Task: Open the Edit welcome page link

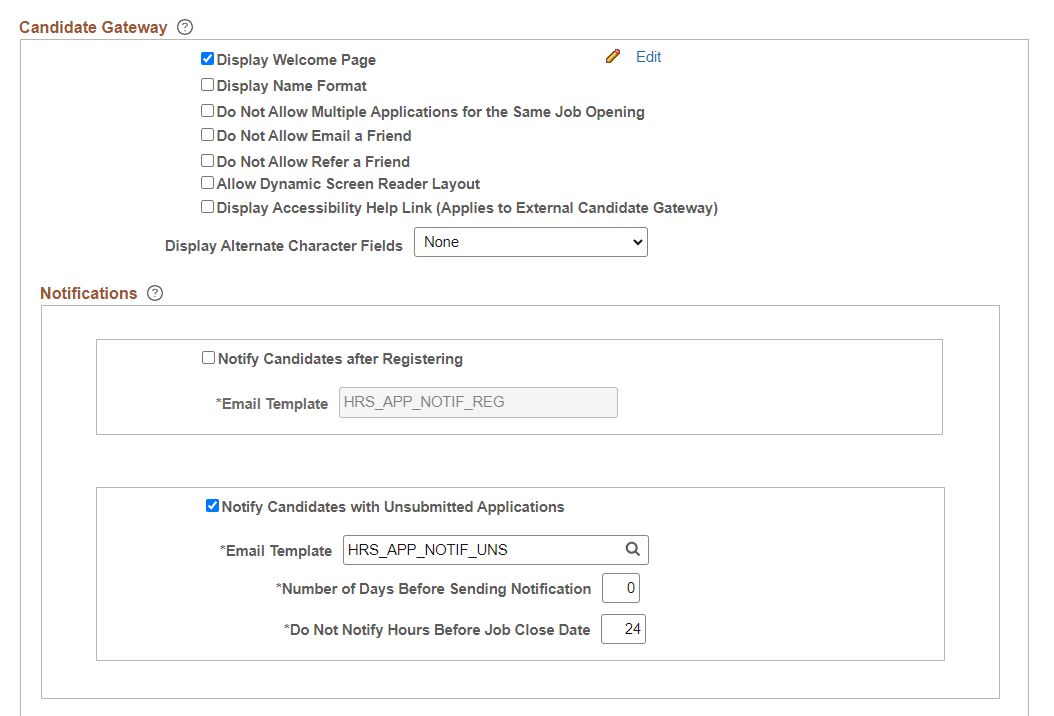Action: [x=648, y=57]
